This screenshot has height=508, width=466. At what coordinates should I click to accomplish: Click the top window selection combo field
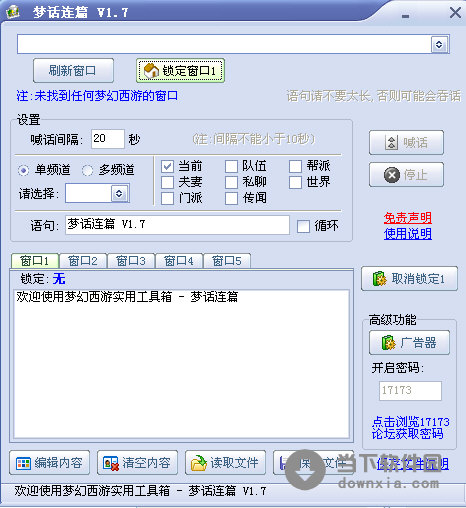tap(233, 44)
